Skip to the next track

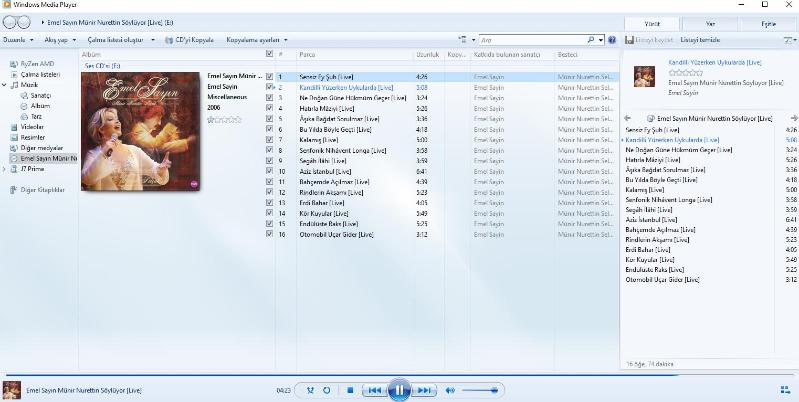tap(424, 390)
